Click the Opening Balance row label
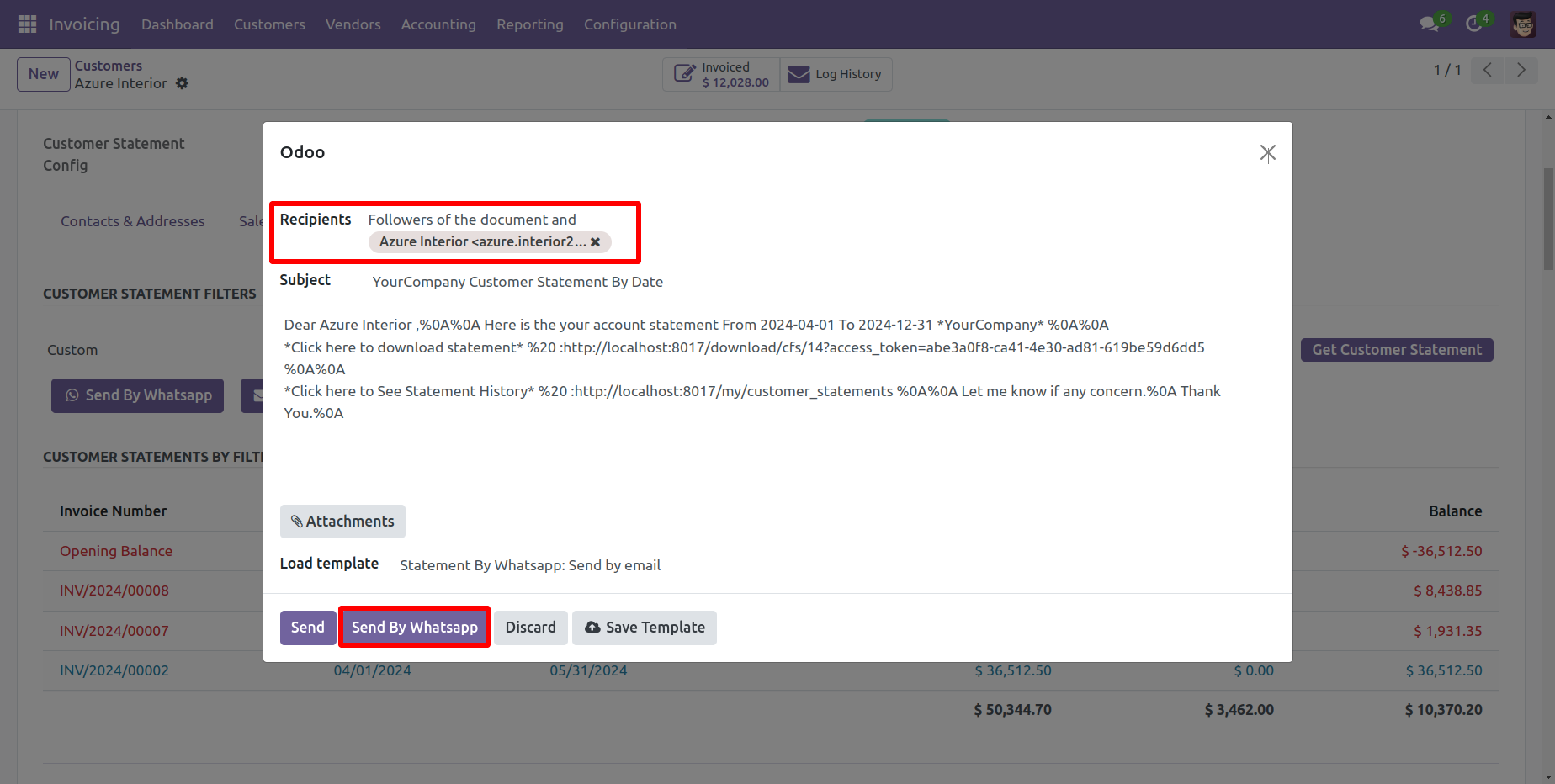Image resolution: width=1555 pixels, height=784 pixels. (116, 551)
